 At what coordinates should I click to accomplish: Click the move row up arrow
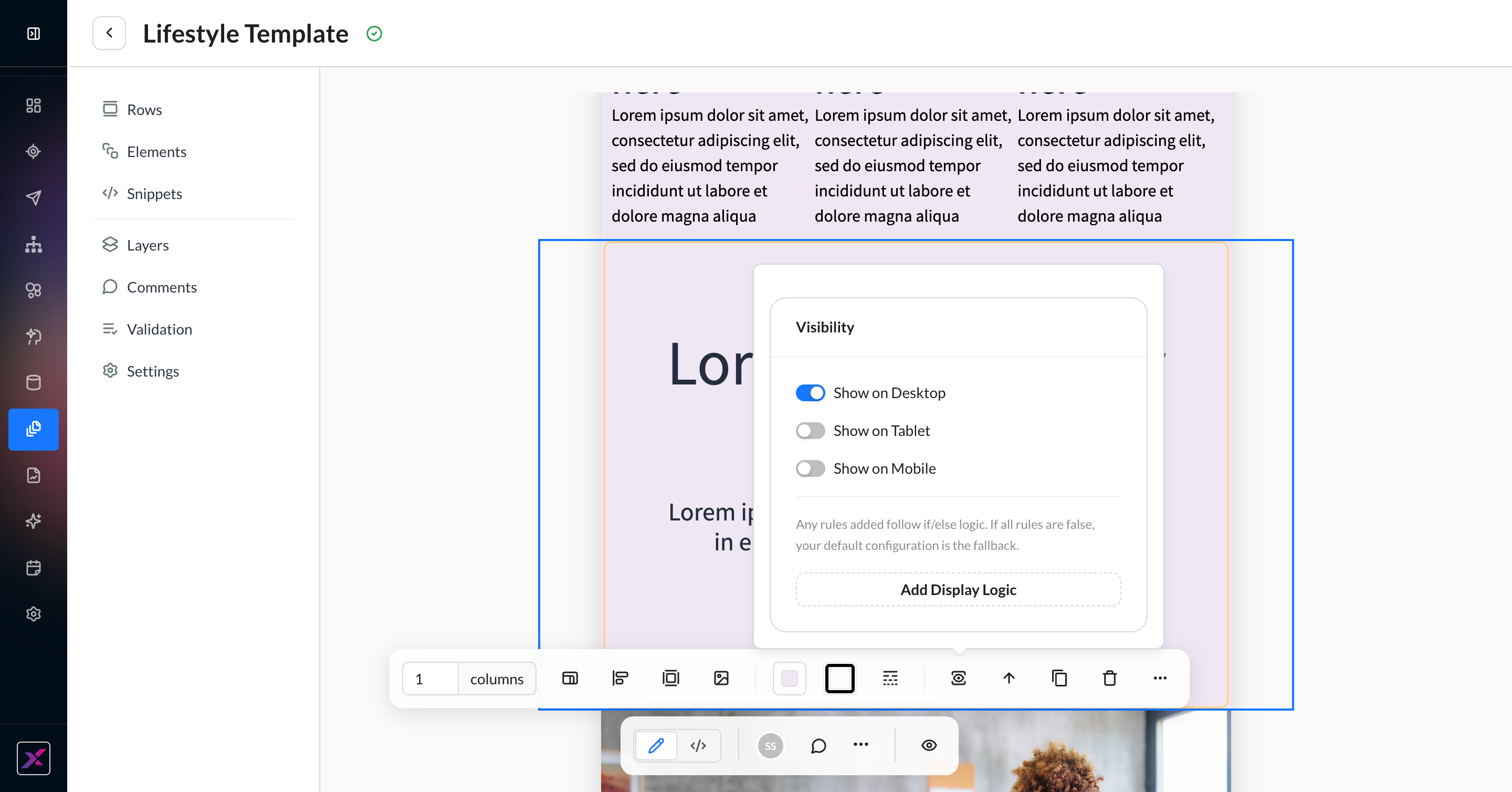tap(1009, 678)
